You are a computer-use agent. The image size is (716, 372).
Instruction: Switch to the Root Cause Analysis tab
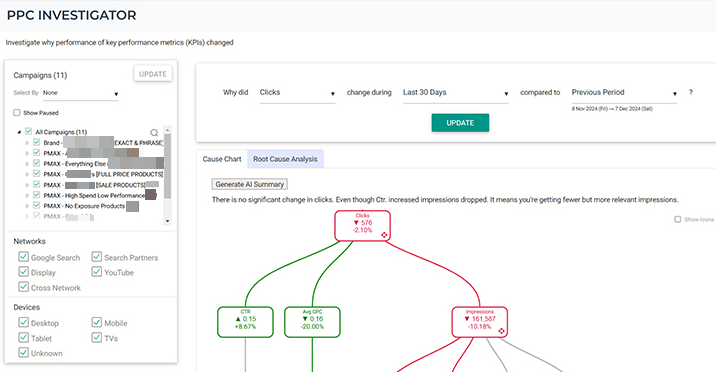click(x=285, y=159)
